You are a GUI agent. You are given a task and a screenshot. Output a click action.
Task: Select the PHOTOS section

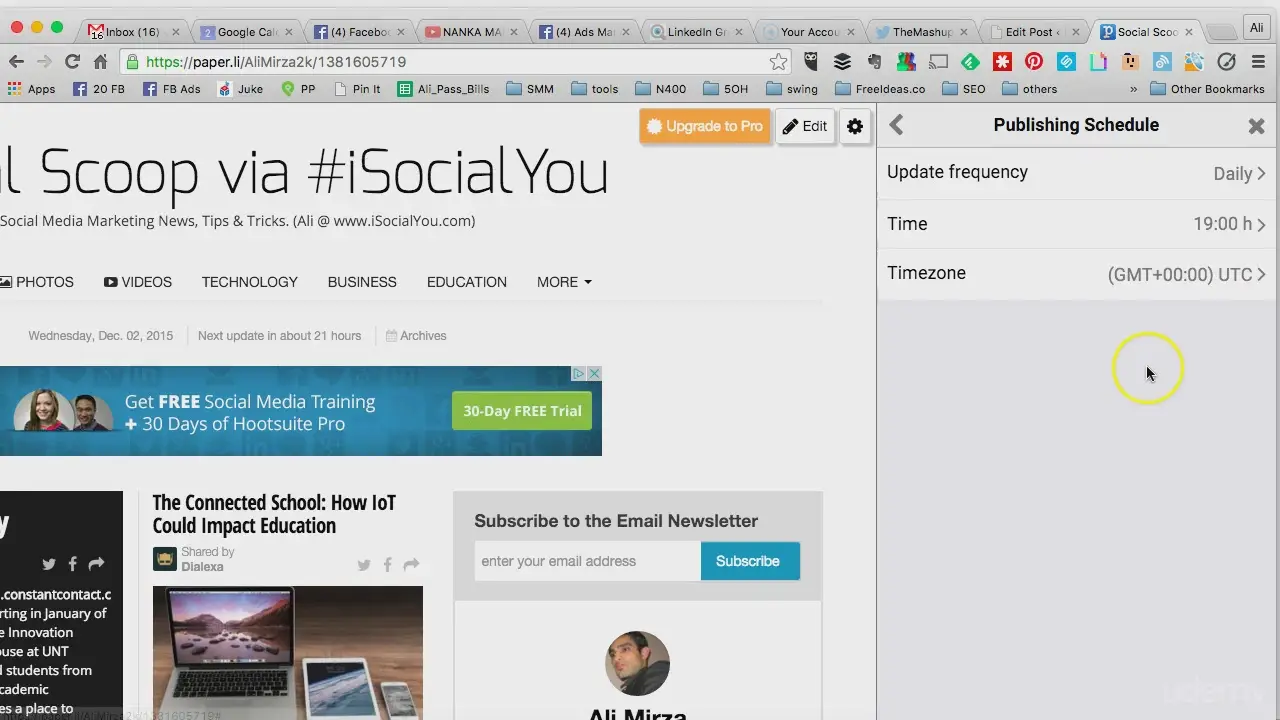tap(37, 282)
